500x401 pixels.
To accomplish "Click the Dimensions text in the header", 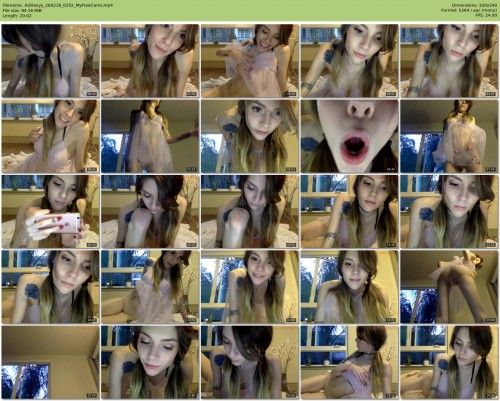I will coord(474,5).
